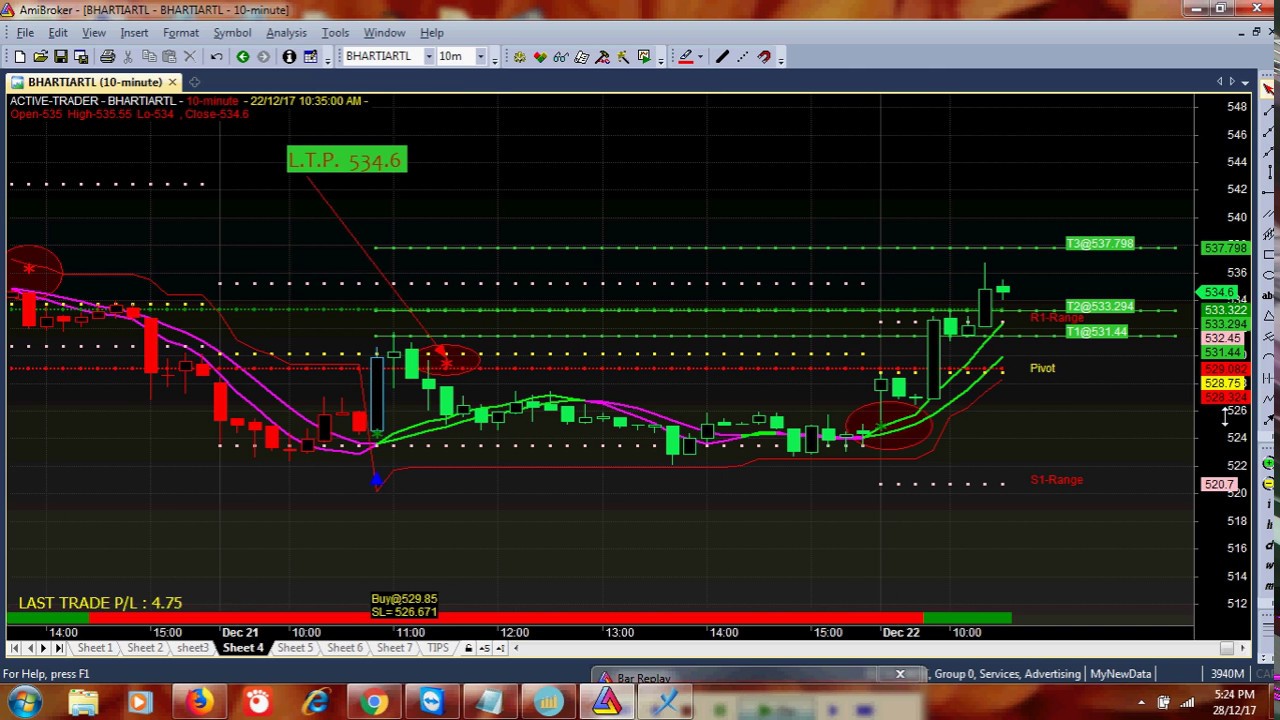1280x720 pixels.
Task: Expand the analysis toolbar overflow options
Action: point(660,59)
